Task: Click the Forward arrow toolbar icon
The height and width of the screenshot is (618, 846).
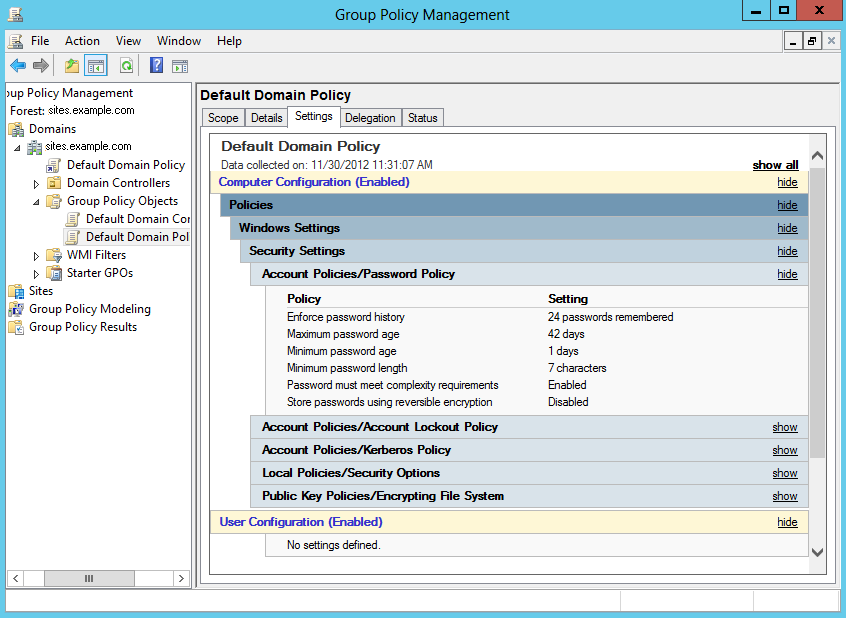Action: [x=41, y=66]
